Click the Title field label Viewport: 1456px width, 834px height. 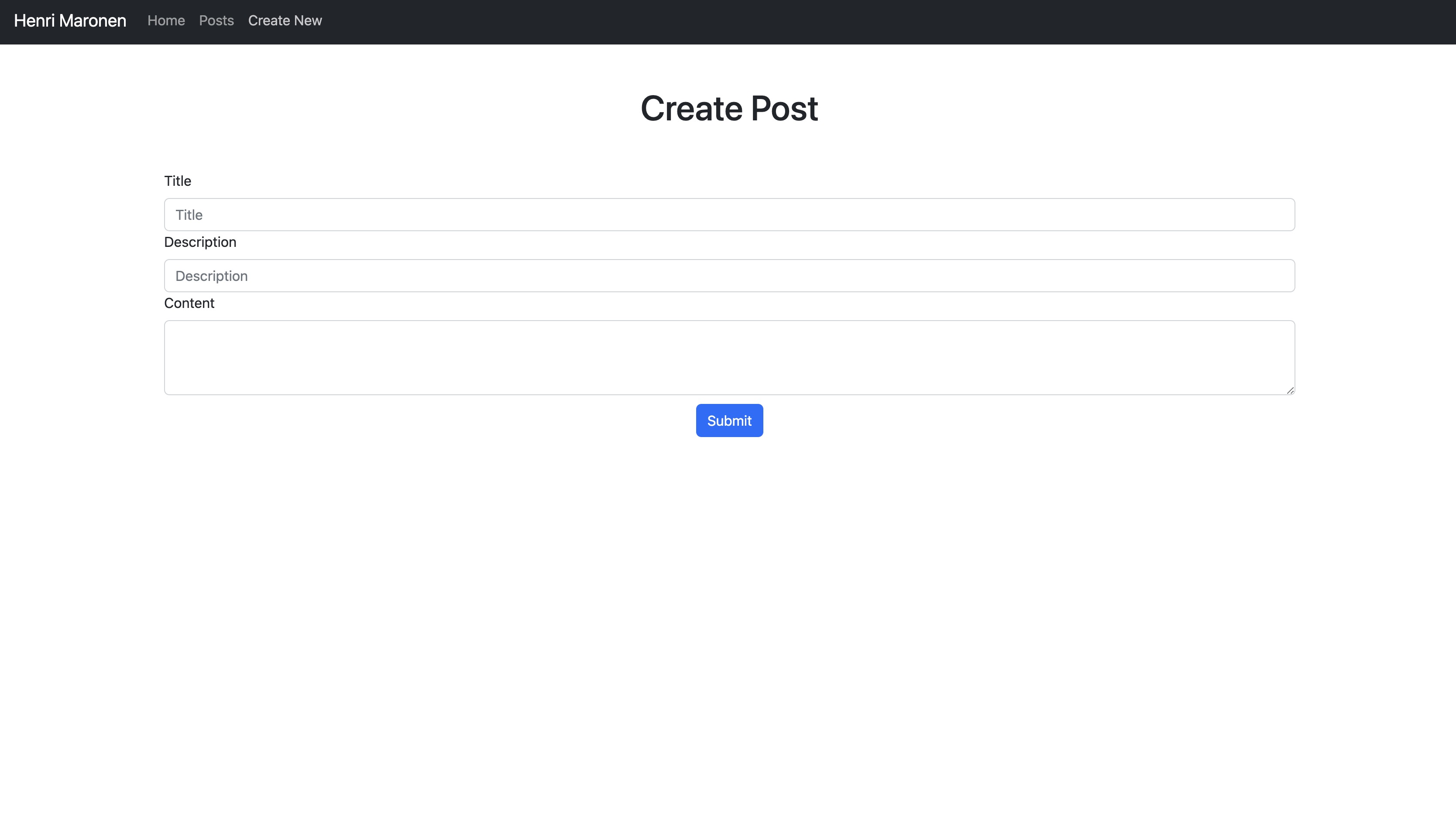pyautogui.click(x=178, y=181)
